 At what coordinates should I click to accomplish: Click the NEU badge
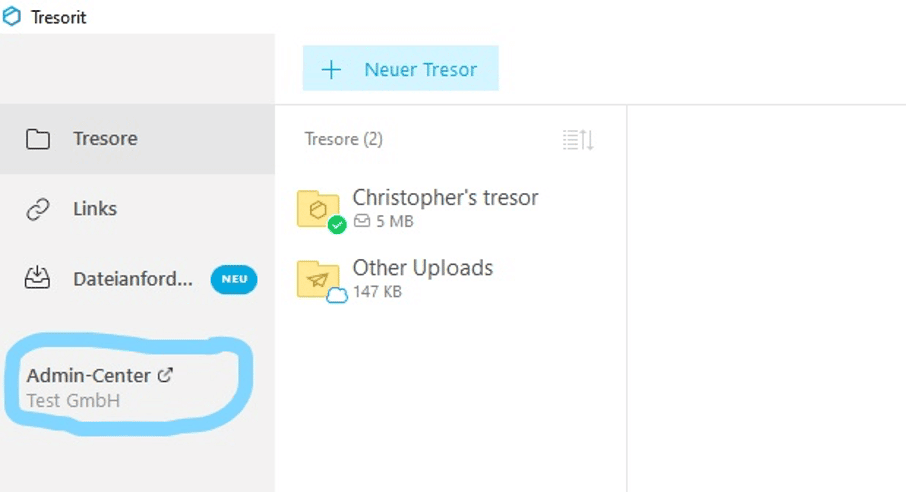234,279
